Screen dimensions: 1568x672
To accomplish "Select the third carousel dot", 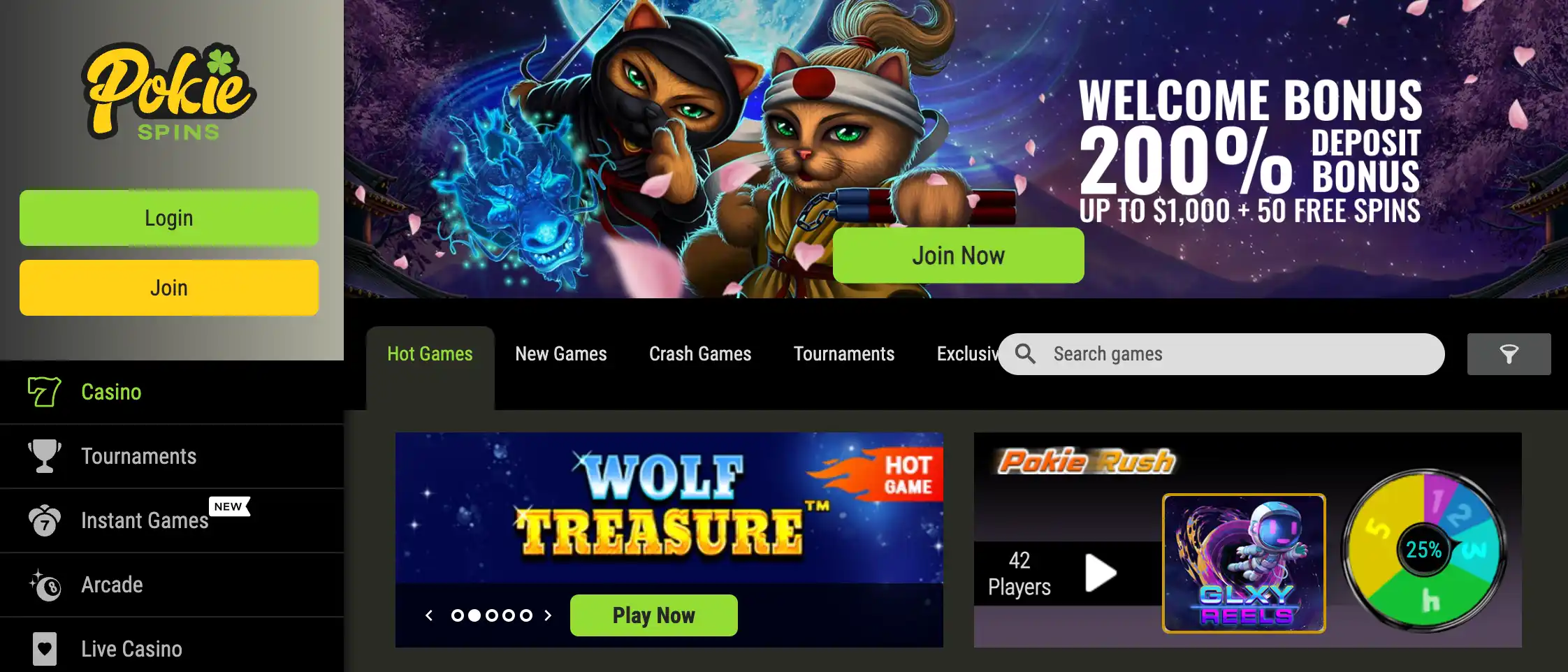I will 492,615.
